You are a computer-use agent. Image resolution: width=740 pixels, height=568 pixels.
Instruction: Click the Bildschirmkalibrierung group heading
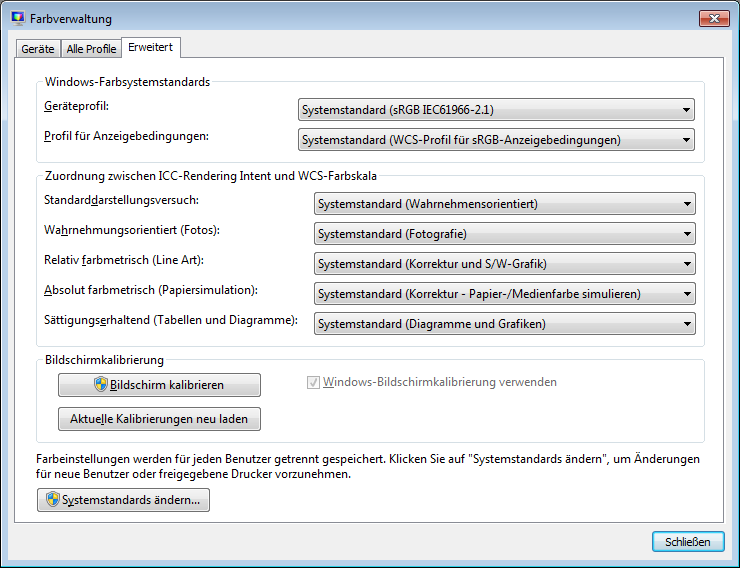(104, 360)
